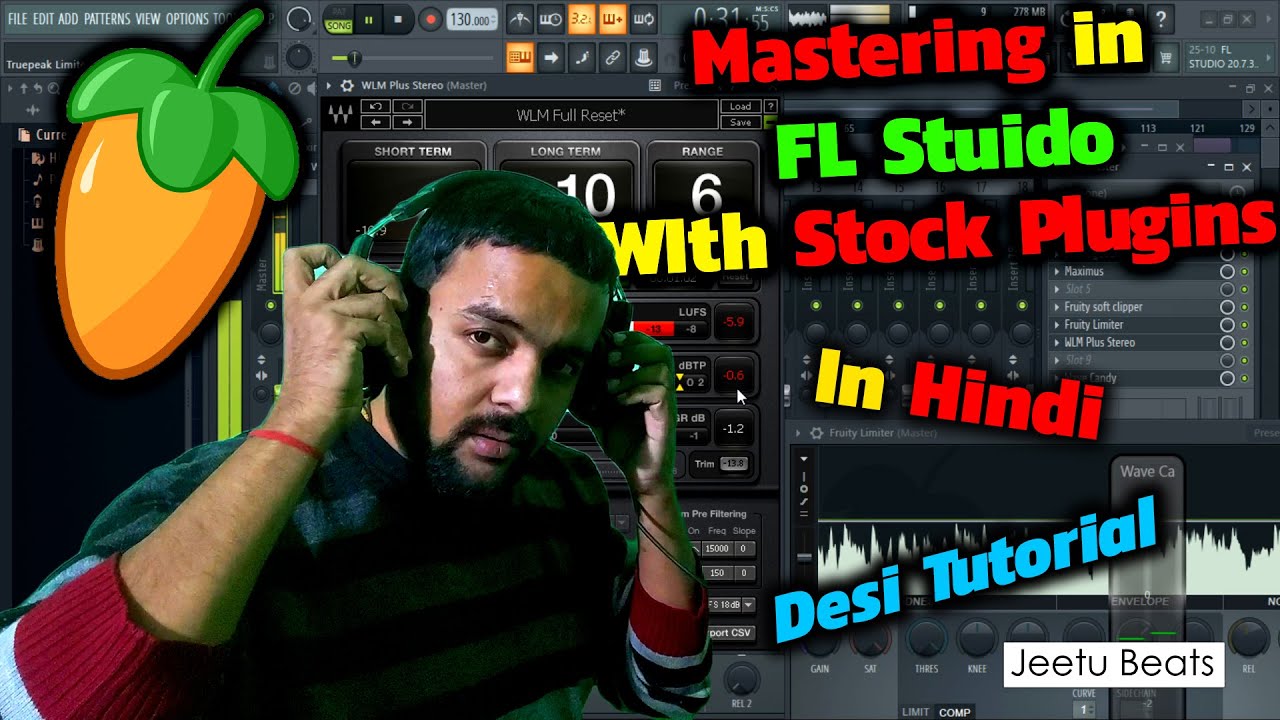Toggle Slot 9 enable LED
The image size is (1280, 720).
coord(1245,360)
